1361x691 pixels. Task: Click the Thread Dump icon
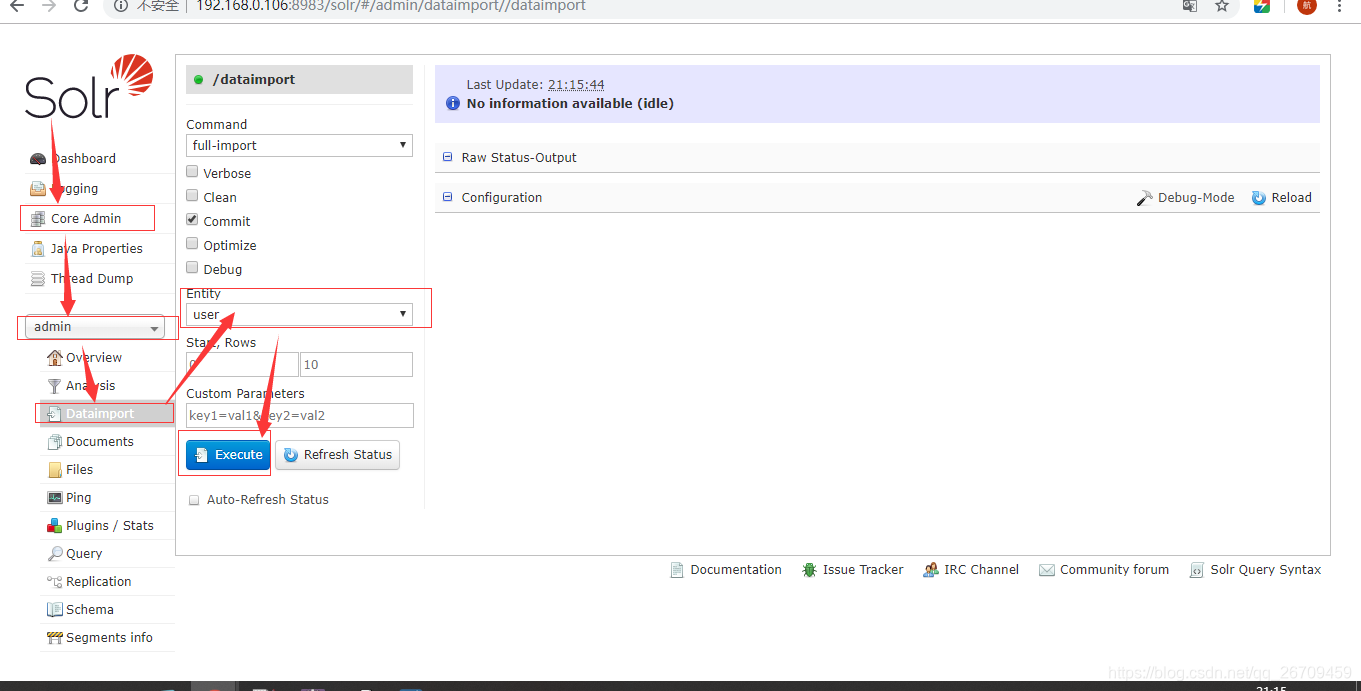38,279
